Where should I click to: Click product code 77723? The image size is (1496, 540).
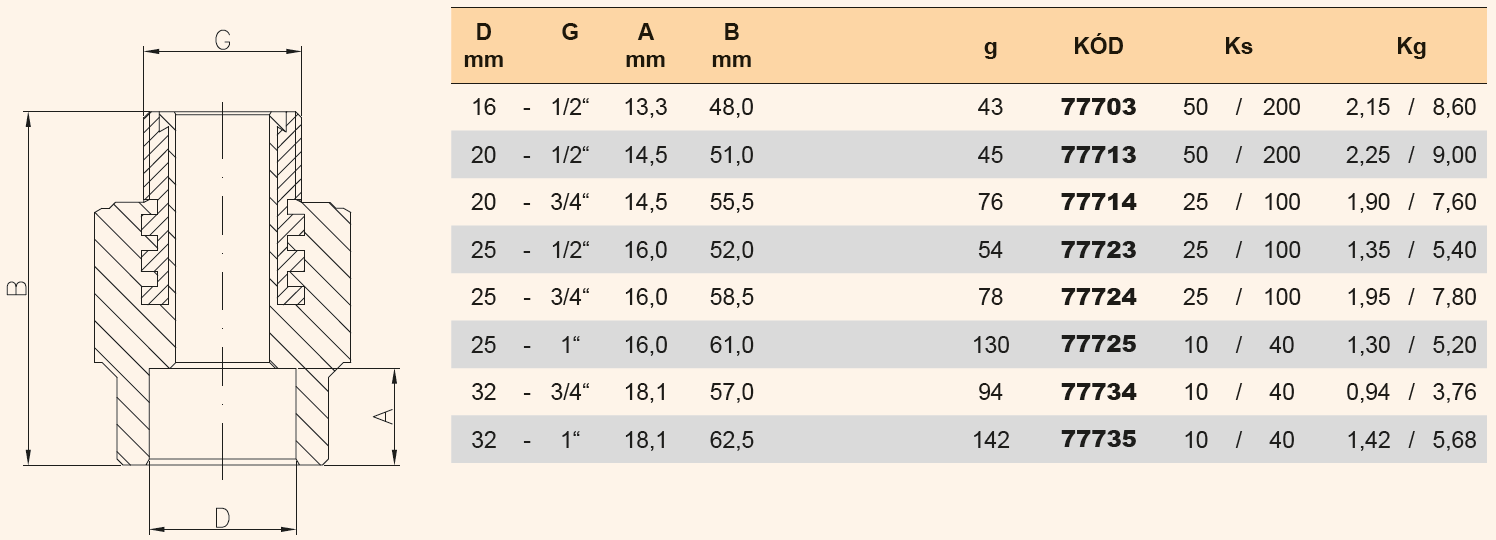pyautogui.click(x=1098, y=250)
